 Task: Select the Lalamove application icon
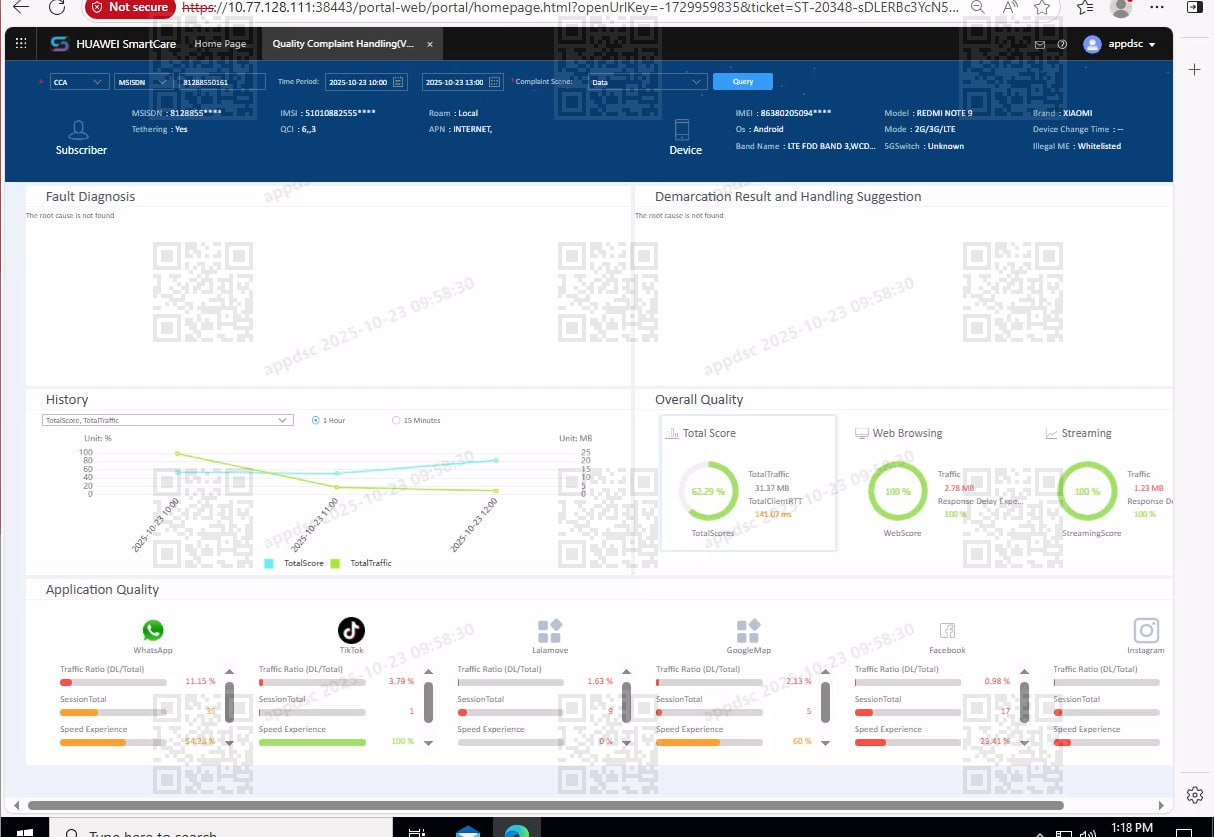click(549, 630)
